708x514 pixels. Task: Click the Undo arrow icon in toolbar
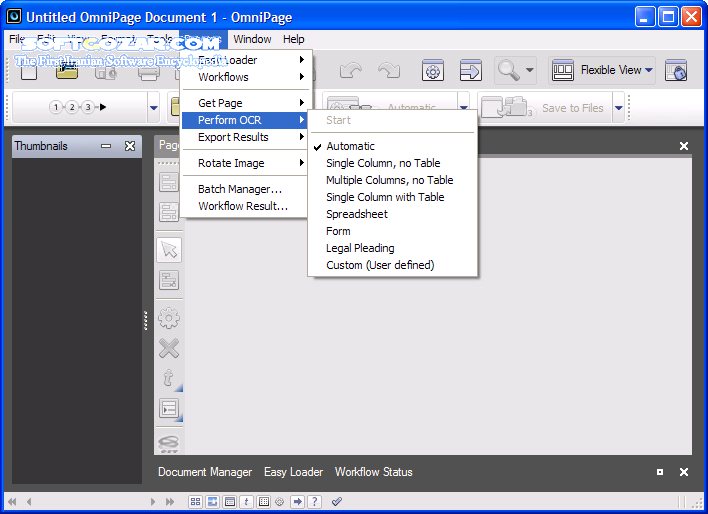351,70
